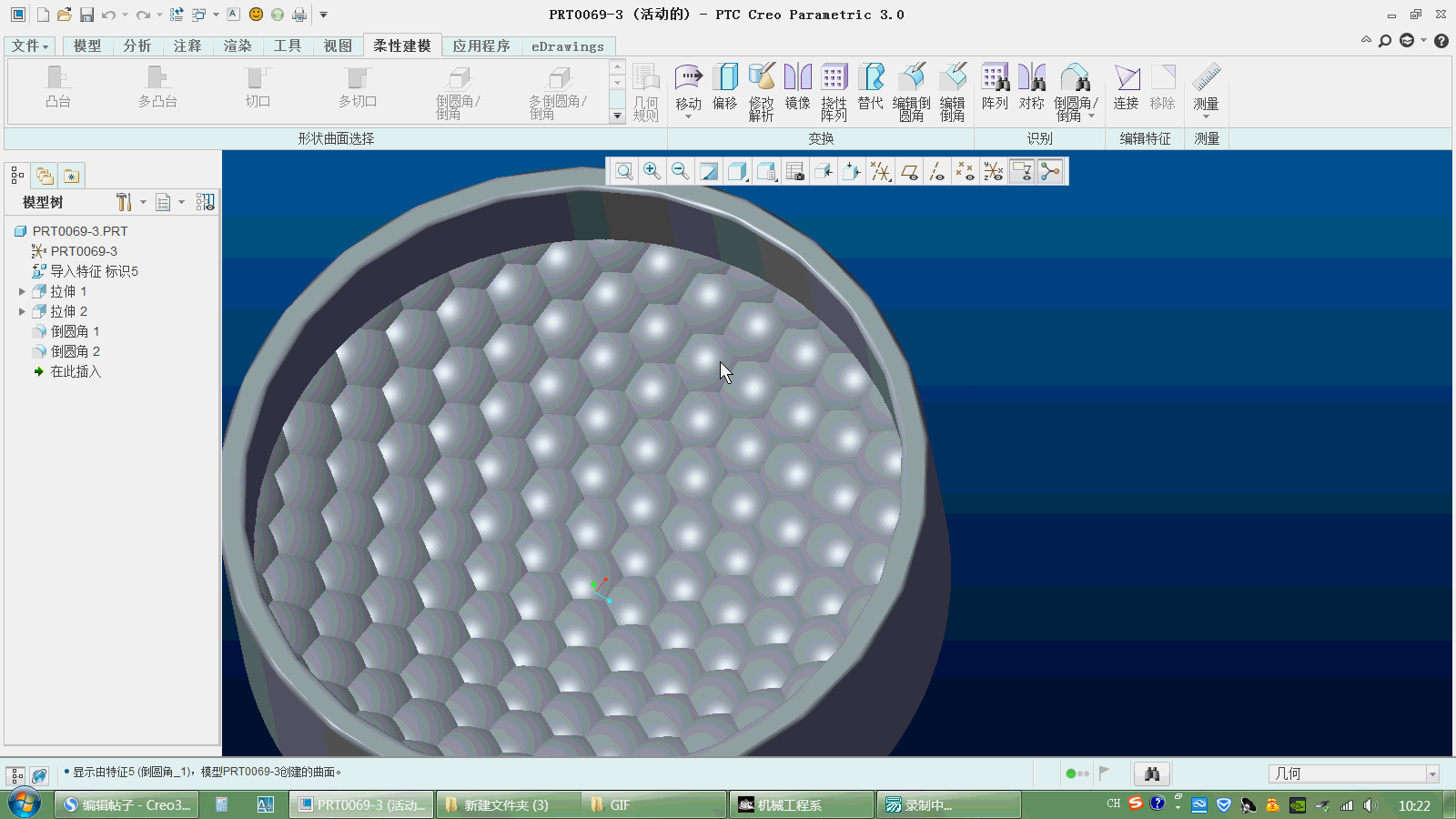Open Modify Analytic (修改解析) tool

pyautogui.click(x=762, y=92)
